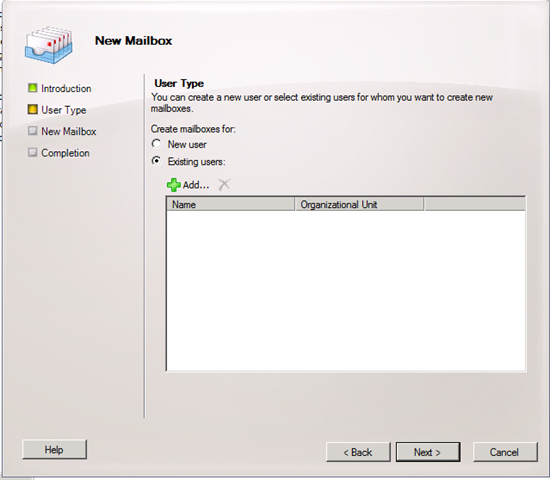Image resolution: width=550 pixels, height=480 pixels.
Task: Click the Next button
Action: tap(428, 452)
